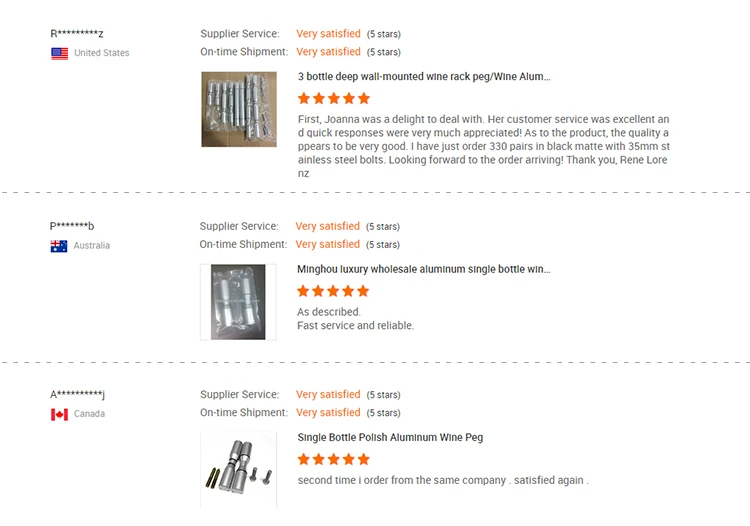Click reviewer name R*********z
Viewport: 750px width, 526px height.
(77, 33)
